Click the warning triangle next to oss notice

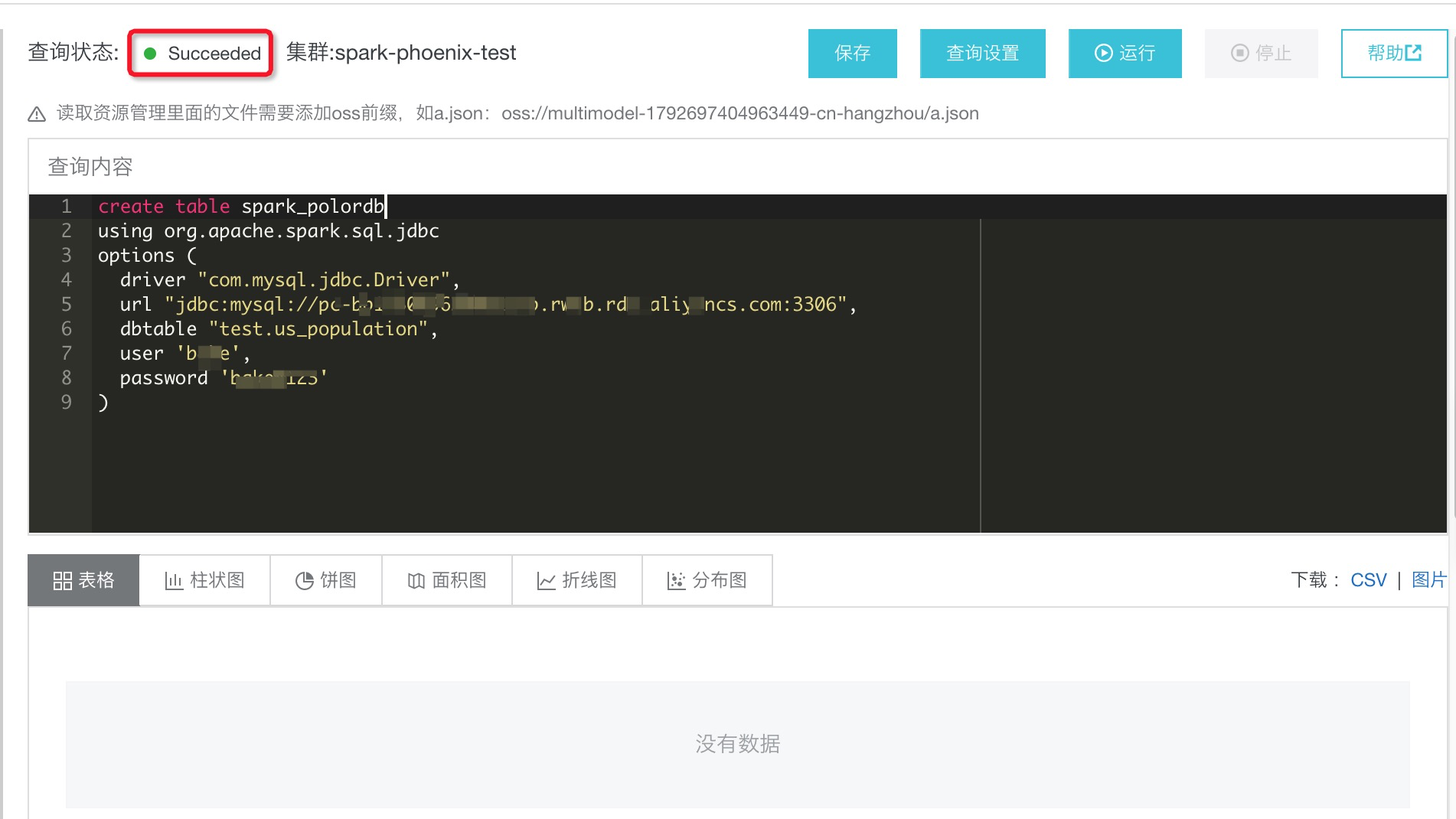[x=35, y=113]
